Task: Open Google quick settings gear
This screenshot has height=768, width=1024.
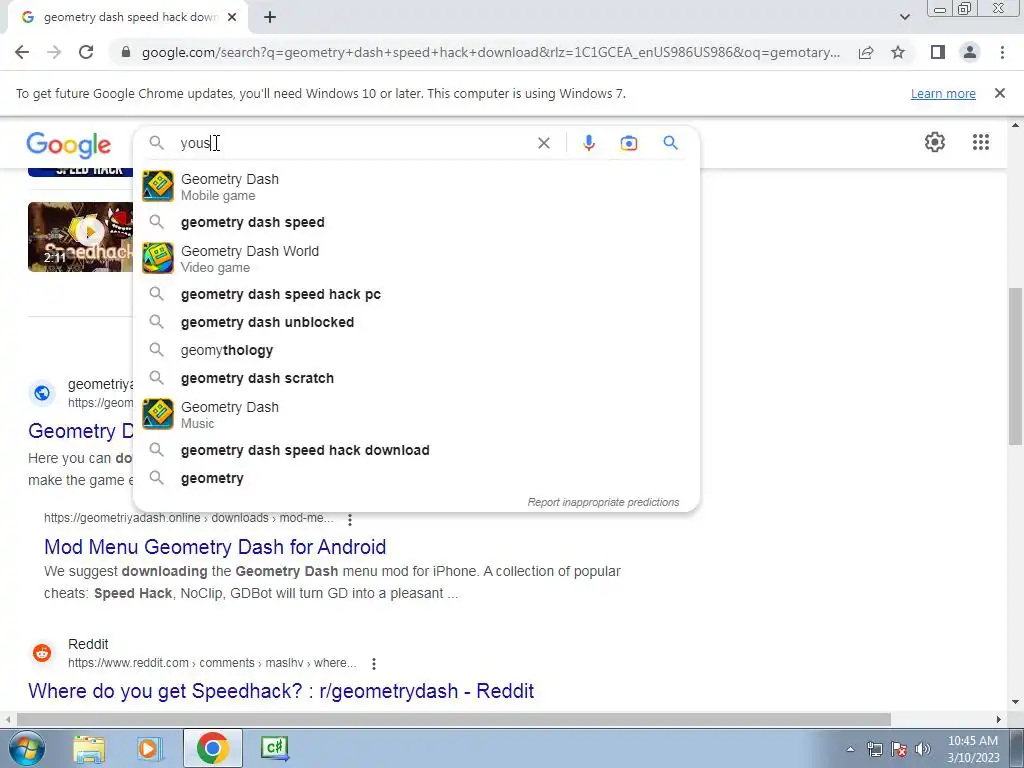Action: [x=935, y=142]
